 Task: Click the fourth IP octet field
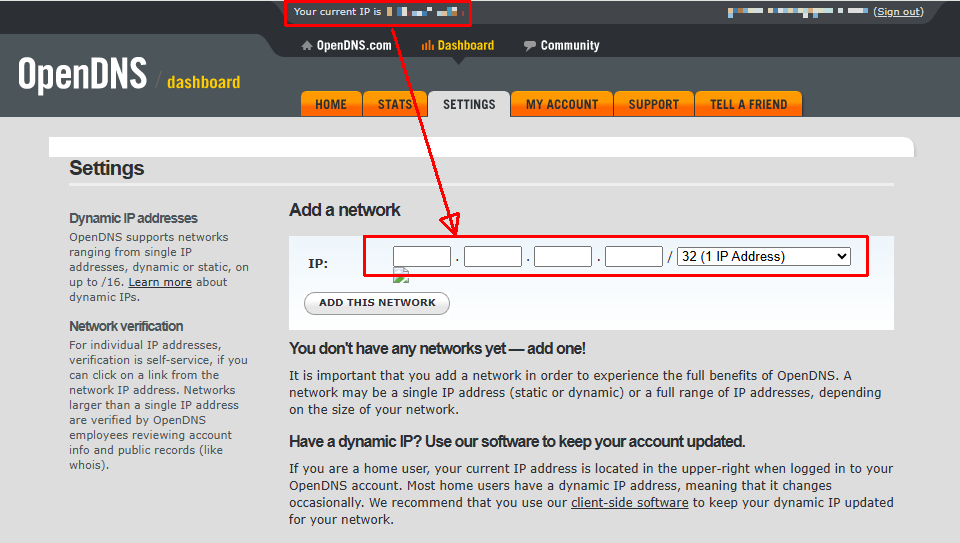(634, 257)
